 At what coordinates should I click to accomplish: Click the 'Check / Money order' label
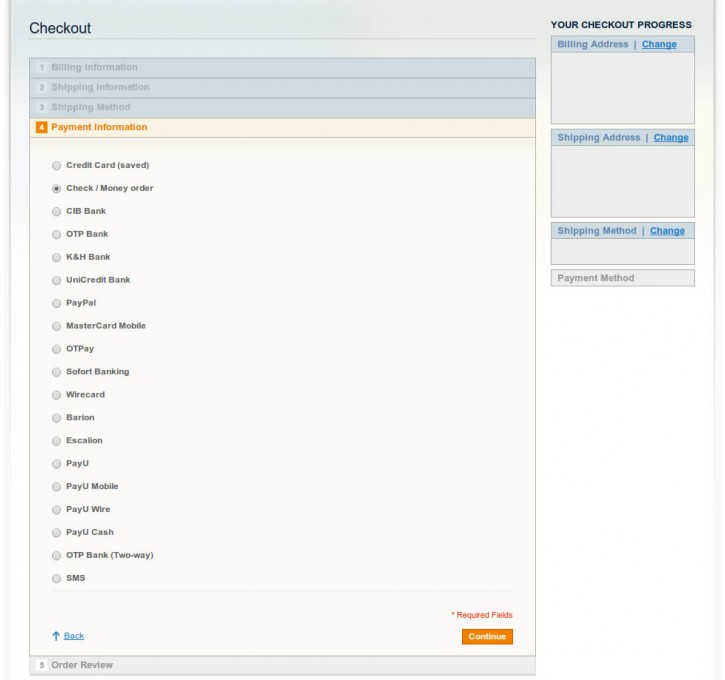click(110, 188)
